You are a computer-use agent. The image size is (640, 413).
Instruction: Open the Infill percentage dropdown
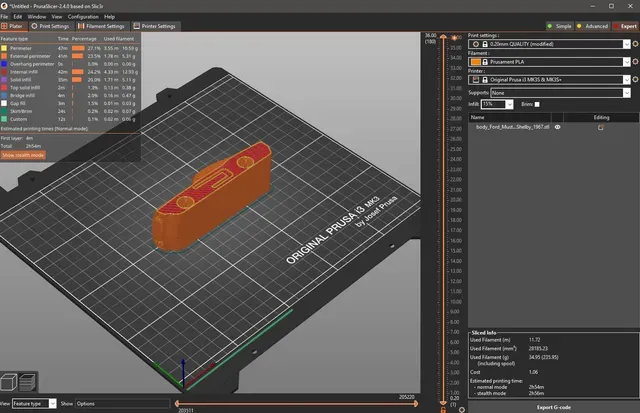pos(509,104)
